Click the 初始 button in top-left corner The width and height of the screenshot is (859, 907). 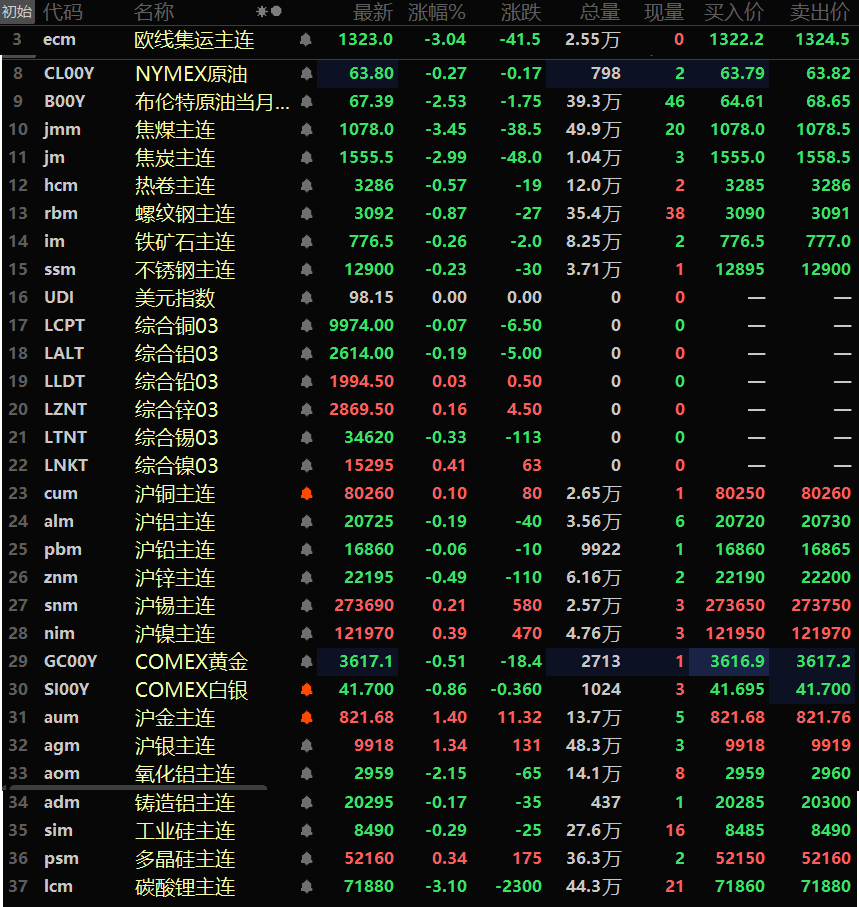pos(17,12)
